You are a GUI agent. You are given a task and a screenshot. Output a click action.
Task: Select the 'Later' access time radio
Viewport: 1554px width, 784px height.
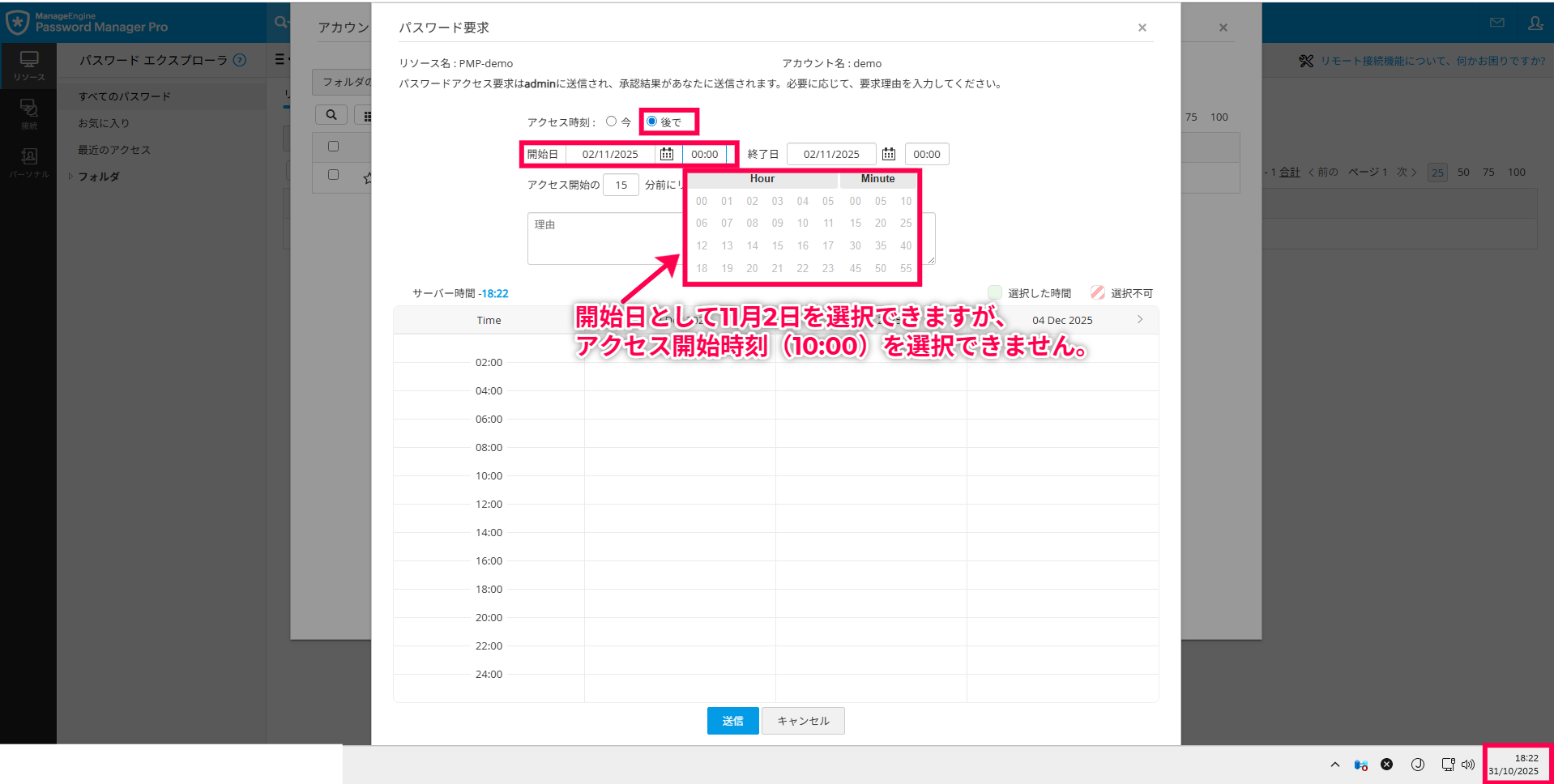[651, 121]
